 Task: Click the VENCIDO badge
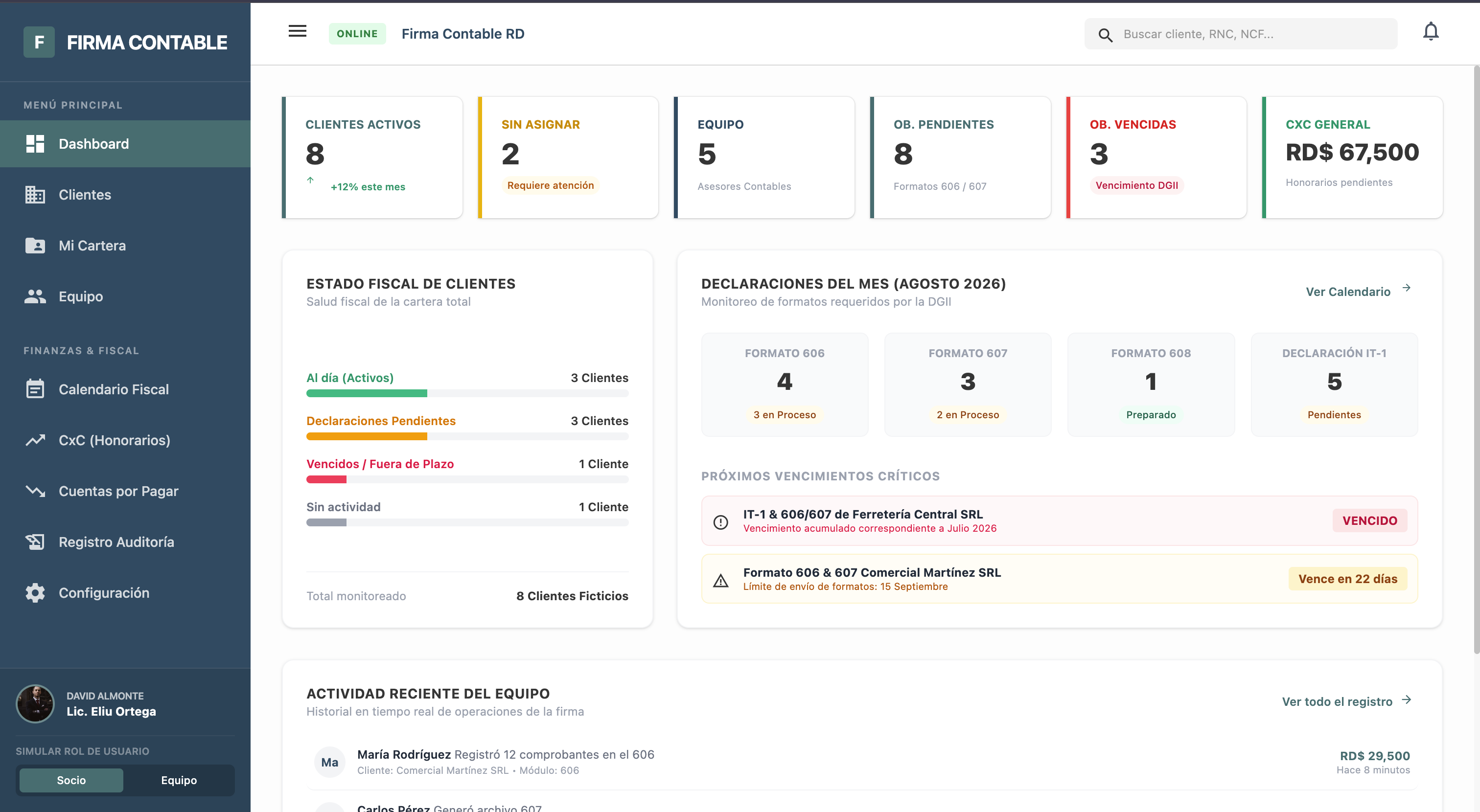tap(1369, 520)
